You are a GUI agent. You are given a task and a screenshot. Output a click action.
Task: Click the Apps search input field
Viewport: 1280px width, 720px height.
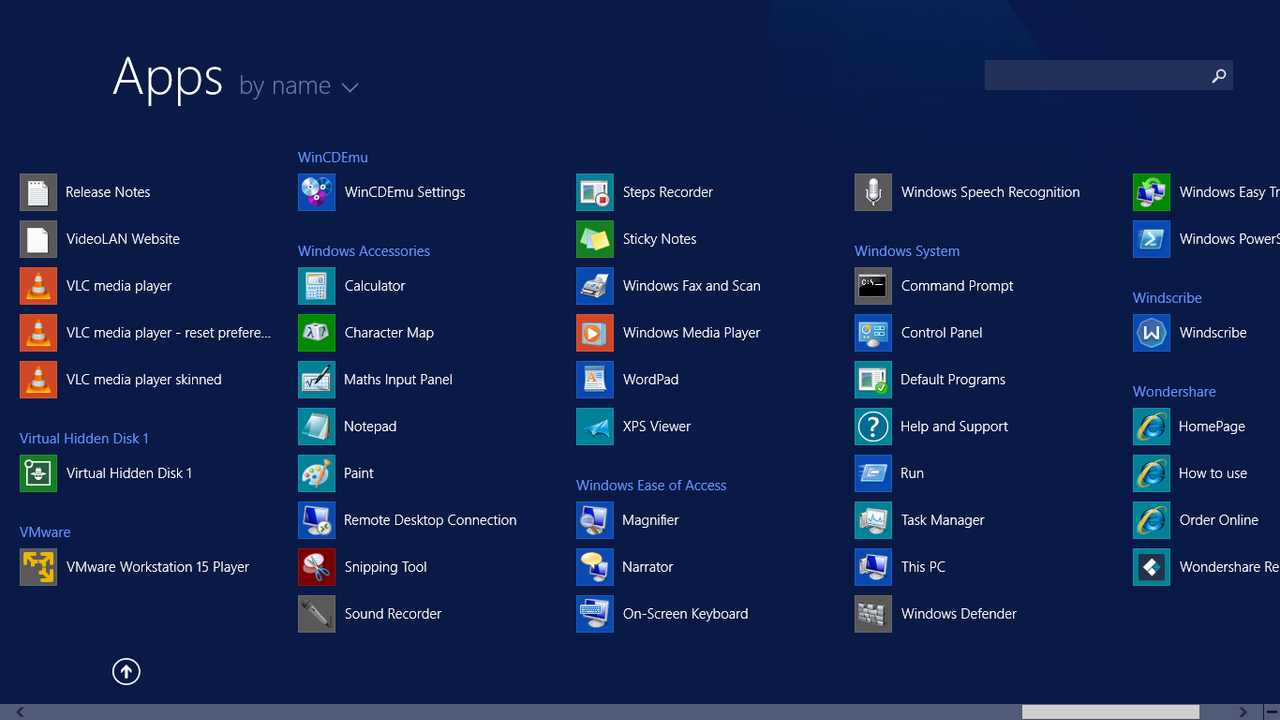pos(1095,75)
